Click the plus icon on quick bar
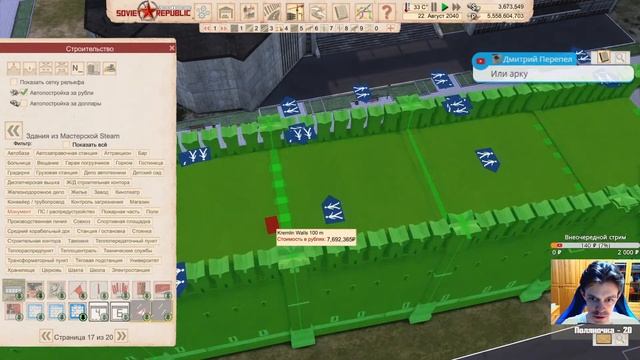Viewport: 640px width, 360px height. (391, 28)
